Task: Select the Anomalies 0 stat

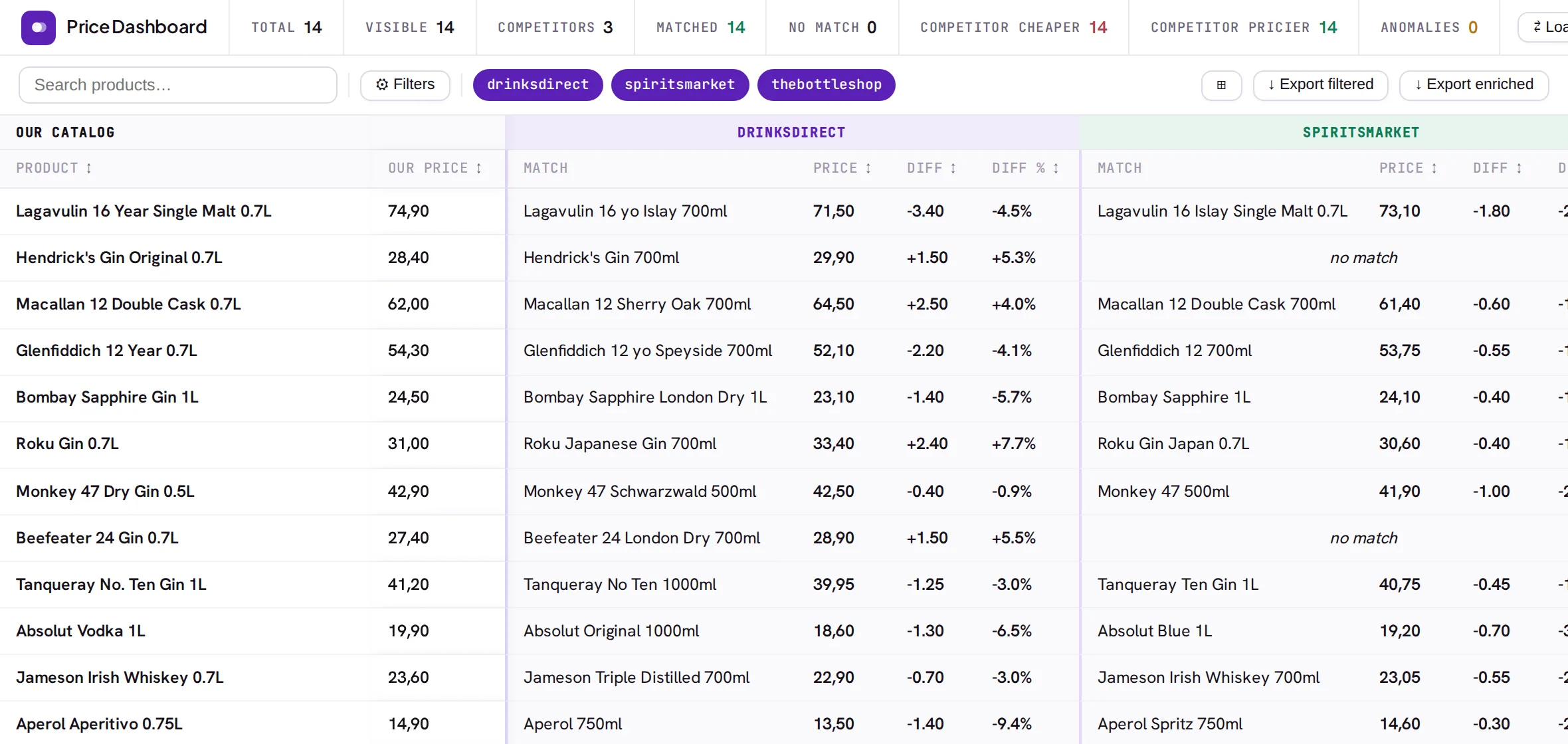Action: pyautogui.click(x=1429, y=27)
